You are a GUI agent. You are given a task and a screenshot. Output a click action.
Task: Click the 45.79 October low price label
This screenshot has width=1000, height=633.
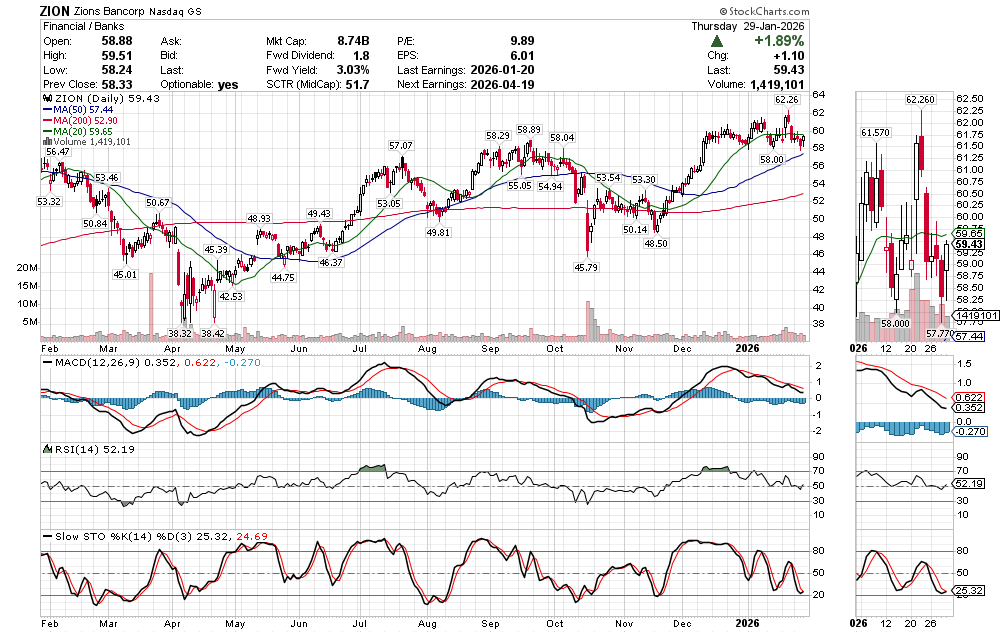[x=586, y=267]
